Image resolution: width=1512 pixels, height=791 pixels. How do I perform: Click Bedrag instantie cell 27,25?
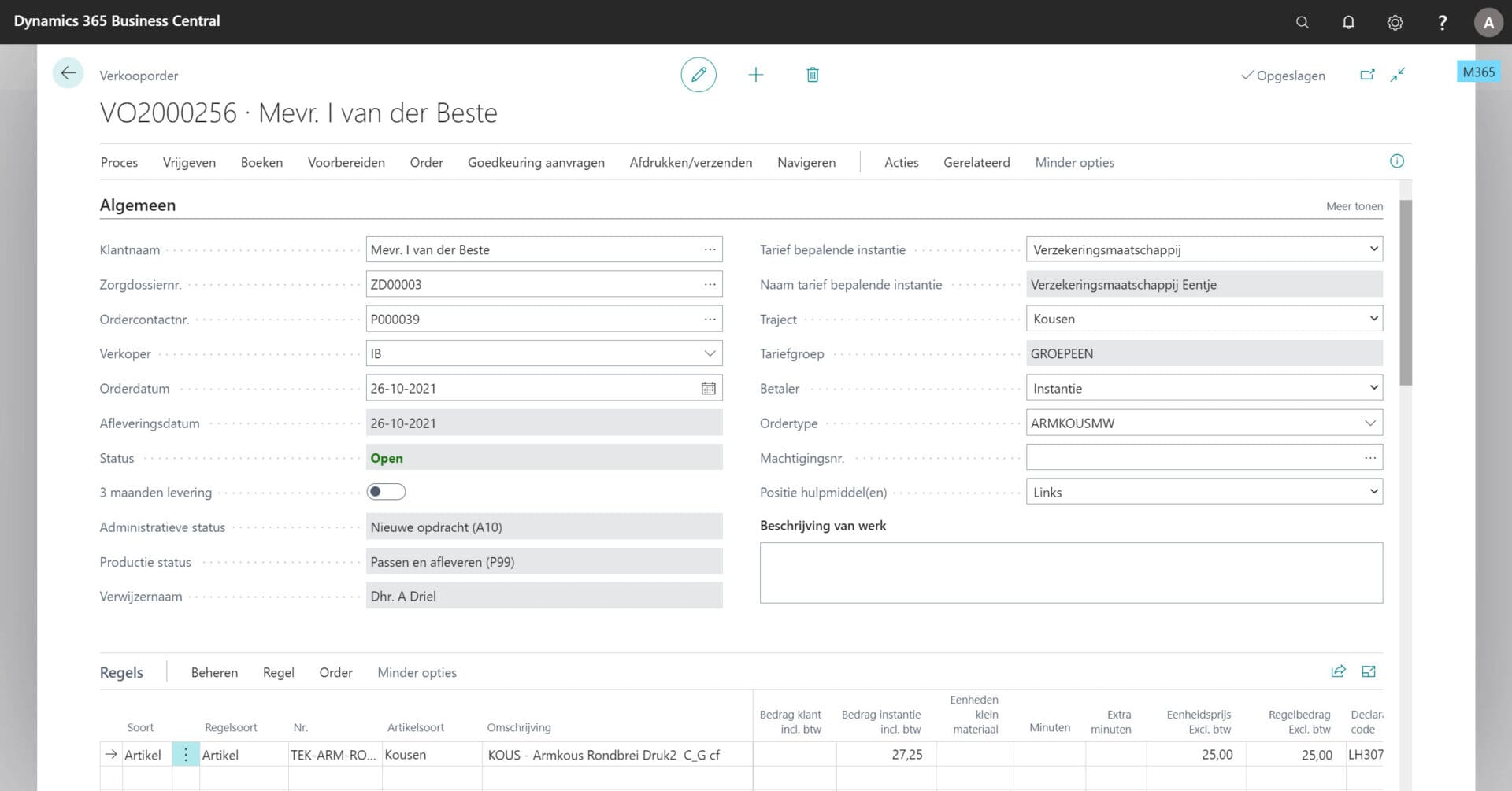(886, 755)
